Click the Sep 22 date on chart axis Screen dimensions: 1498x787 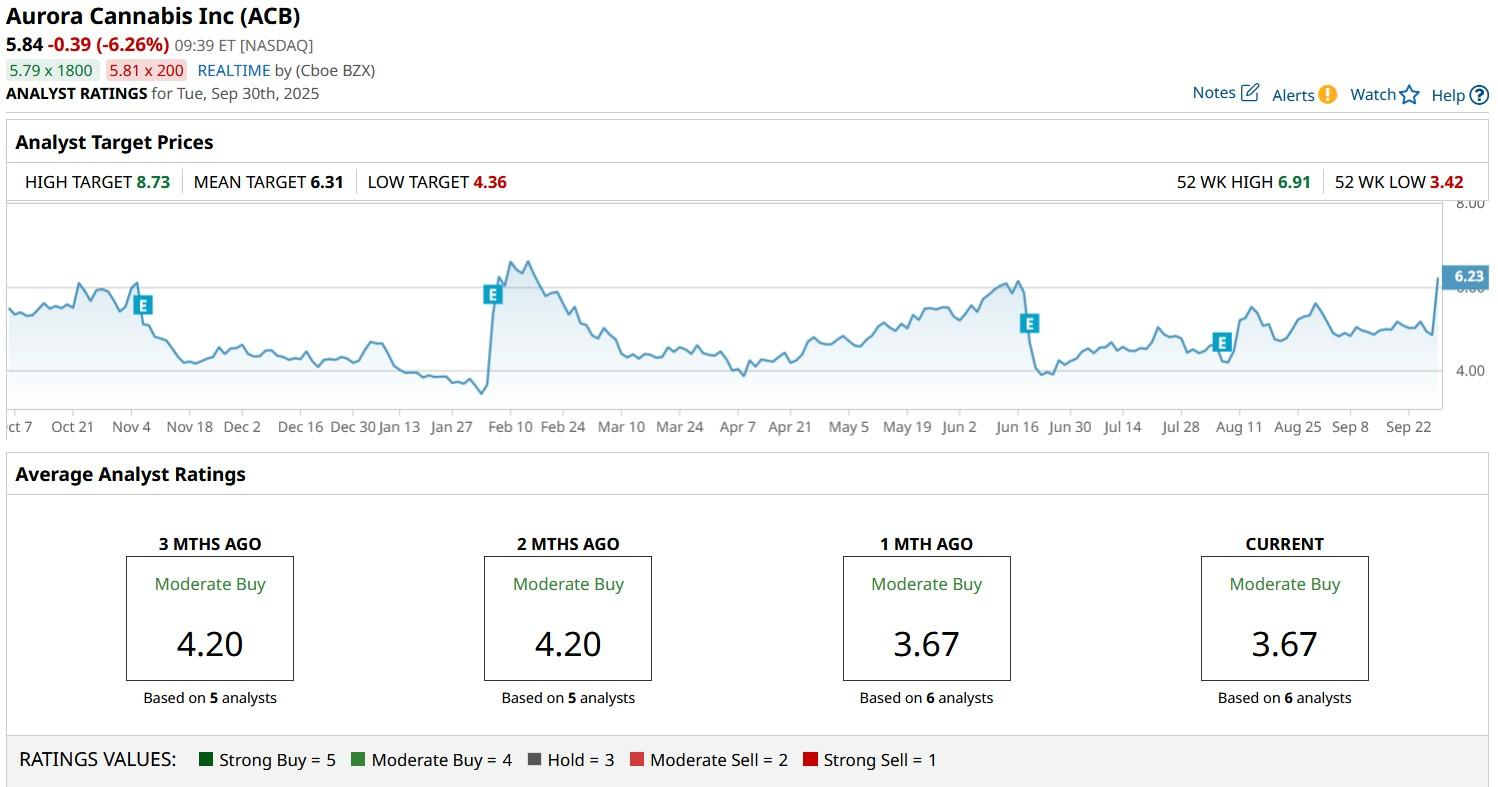coord(1409,427)
